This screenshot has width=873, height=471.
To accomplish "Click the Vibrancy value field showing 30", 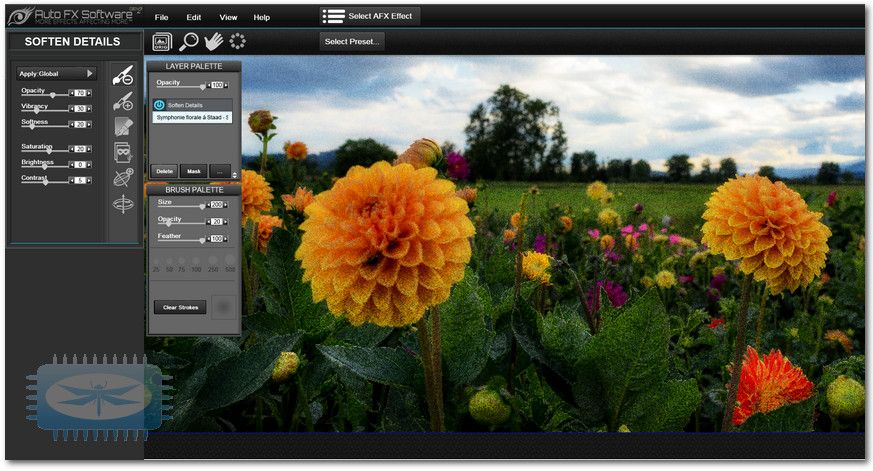I will point(80,109).
